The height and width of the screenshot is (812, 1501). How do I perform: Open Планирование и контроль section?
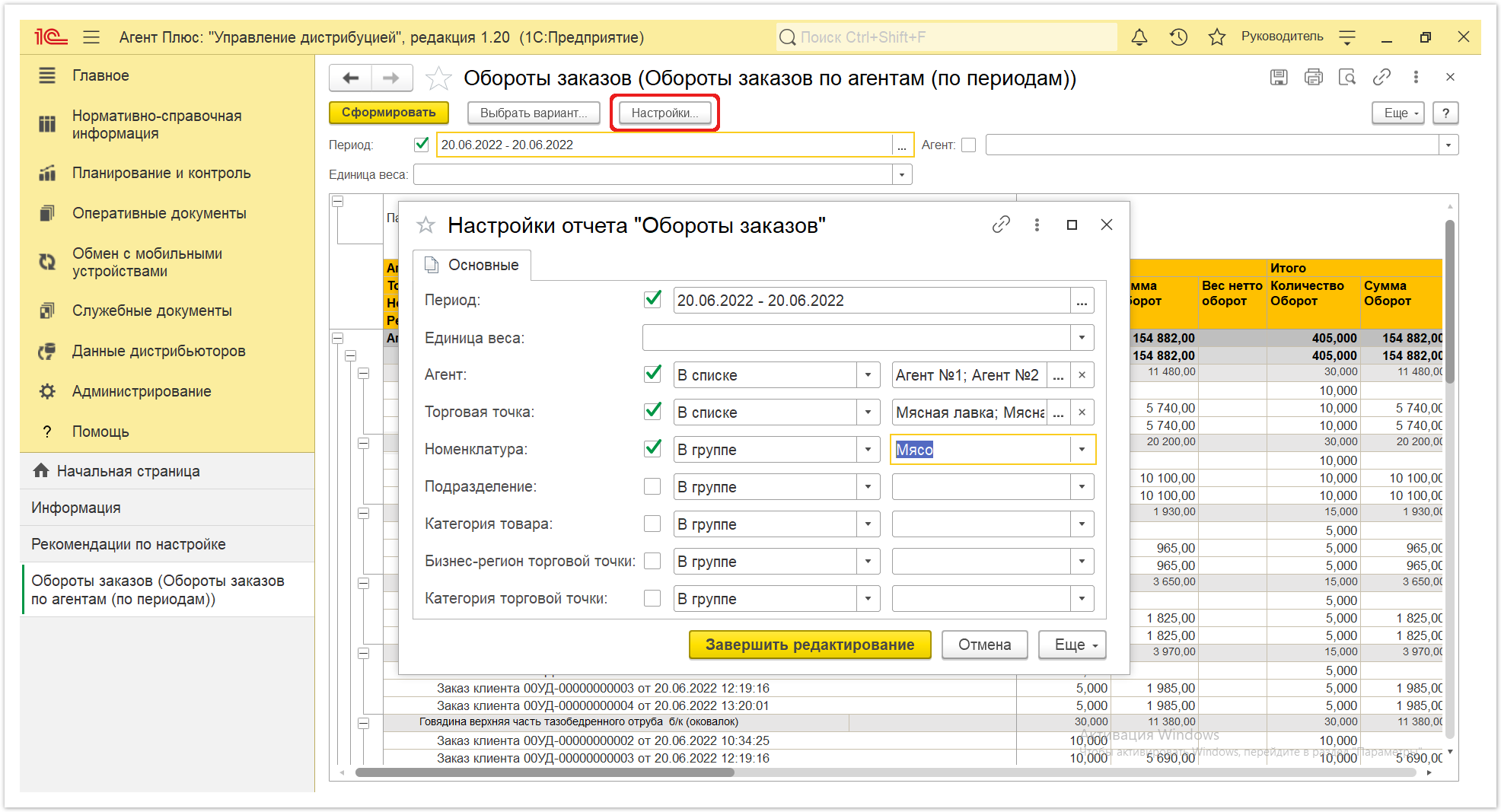[161, 173]
